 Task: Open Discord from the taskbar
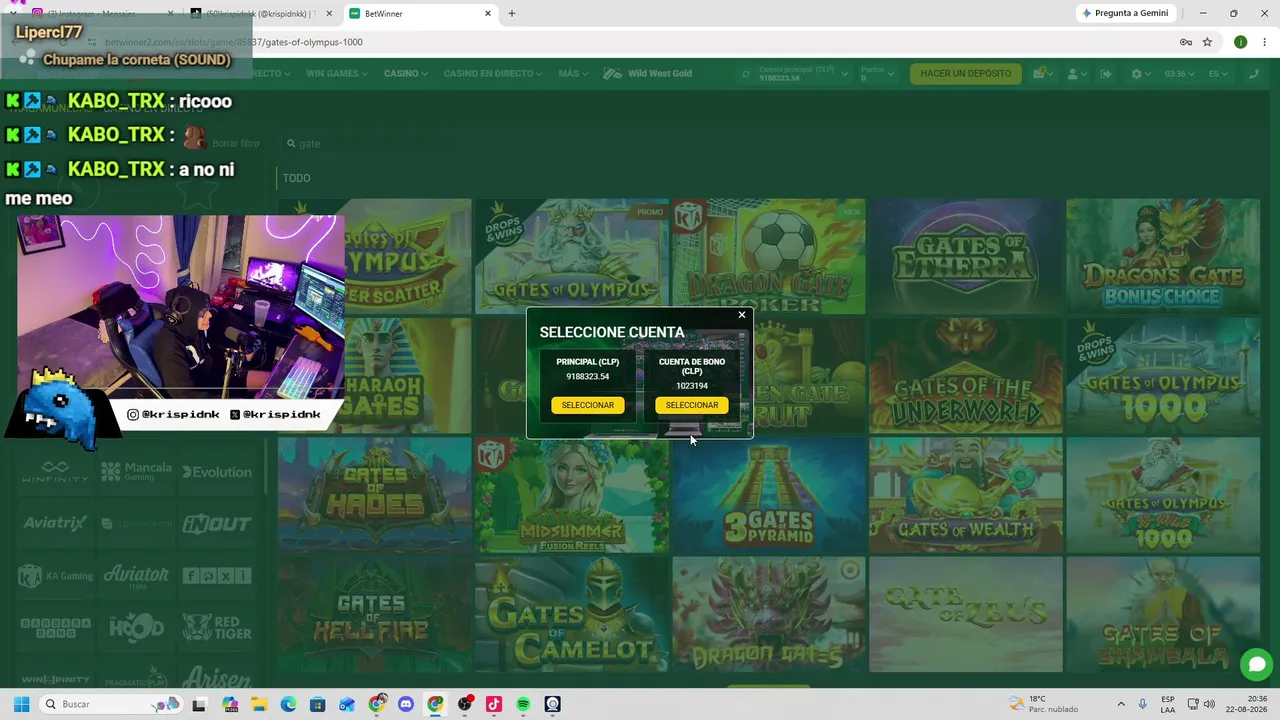click(x=406, y=704)
